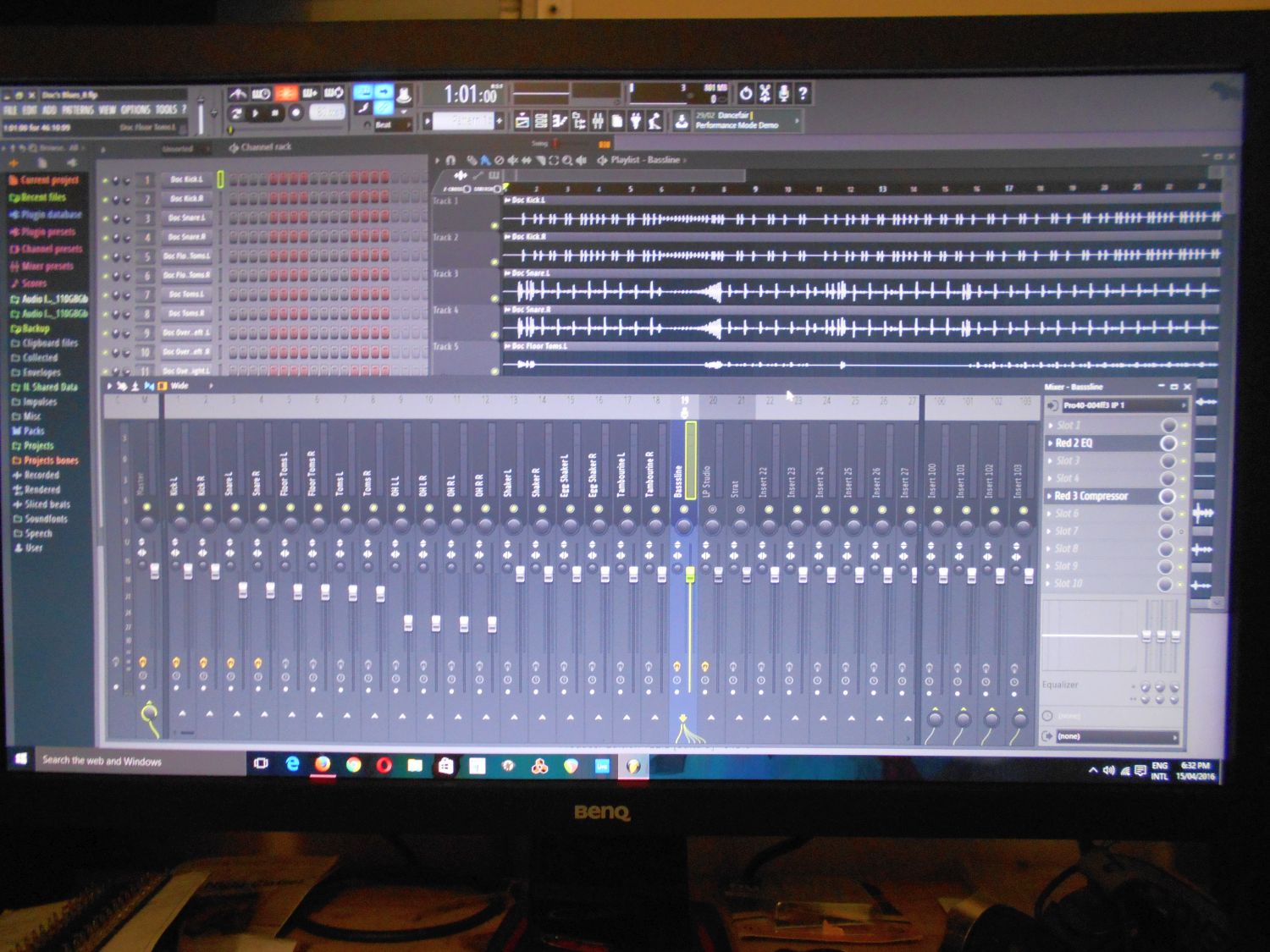Toggle the Track 1 mute switch in Playlist

pyautogui.click(x=494, y=225)
